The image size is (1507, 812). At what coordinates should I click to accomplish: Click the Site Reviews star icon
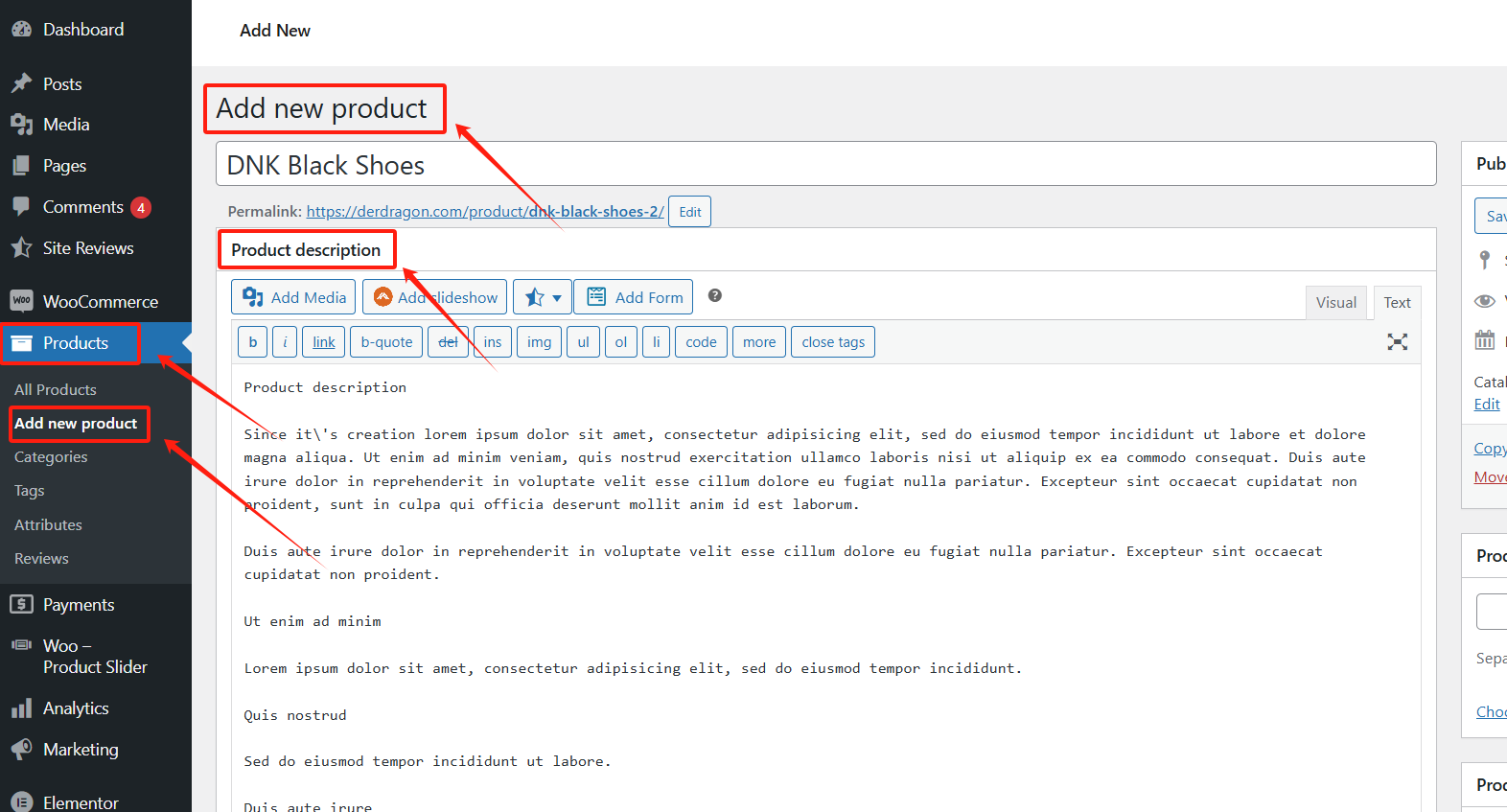pyautogui.click(x=21, y=248)
